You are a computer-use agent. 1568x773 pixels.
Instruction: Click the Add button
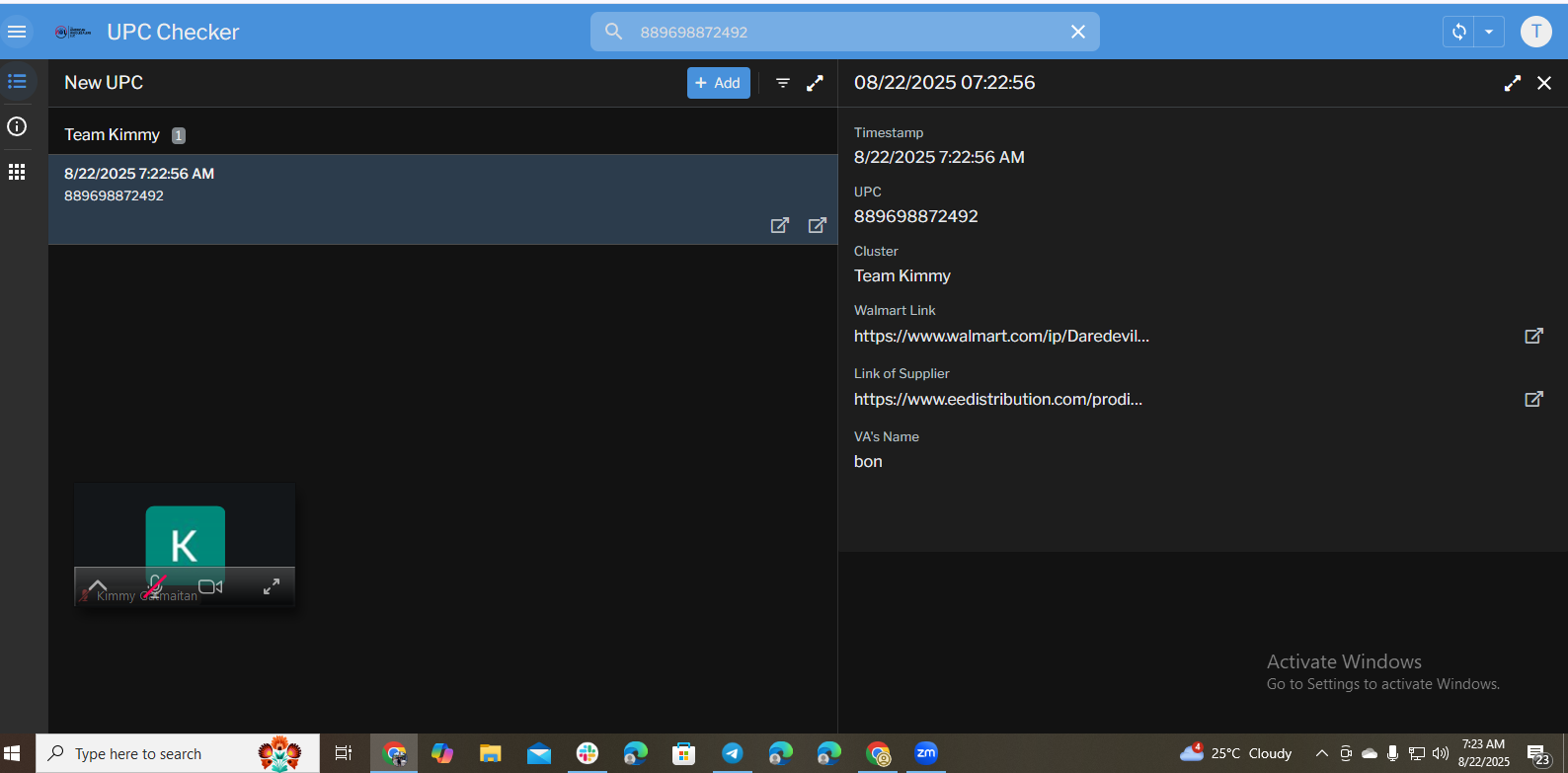click(x=718, y=83)
